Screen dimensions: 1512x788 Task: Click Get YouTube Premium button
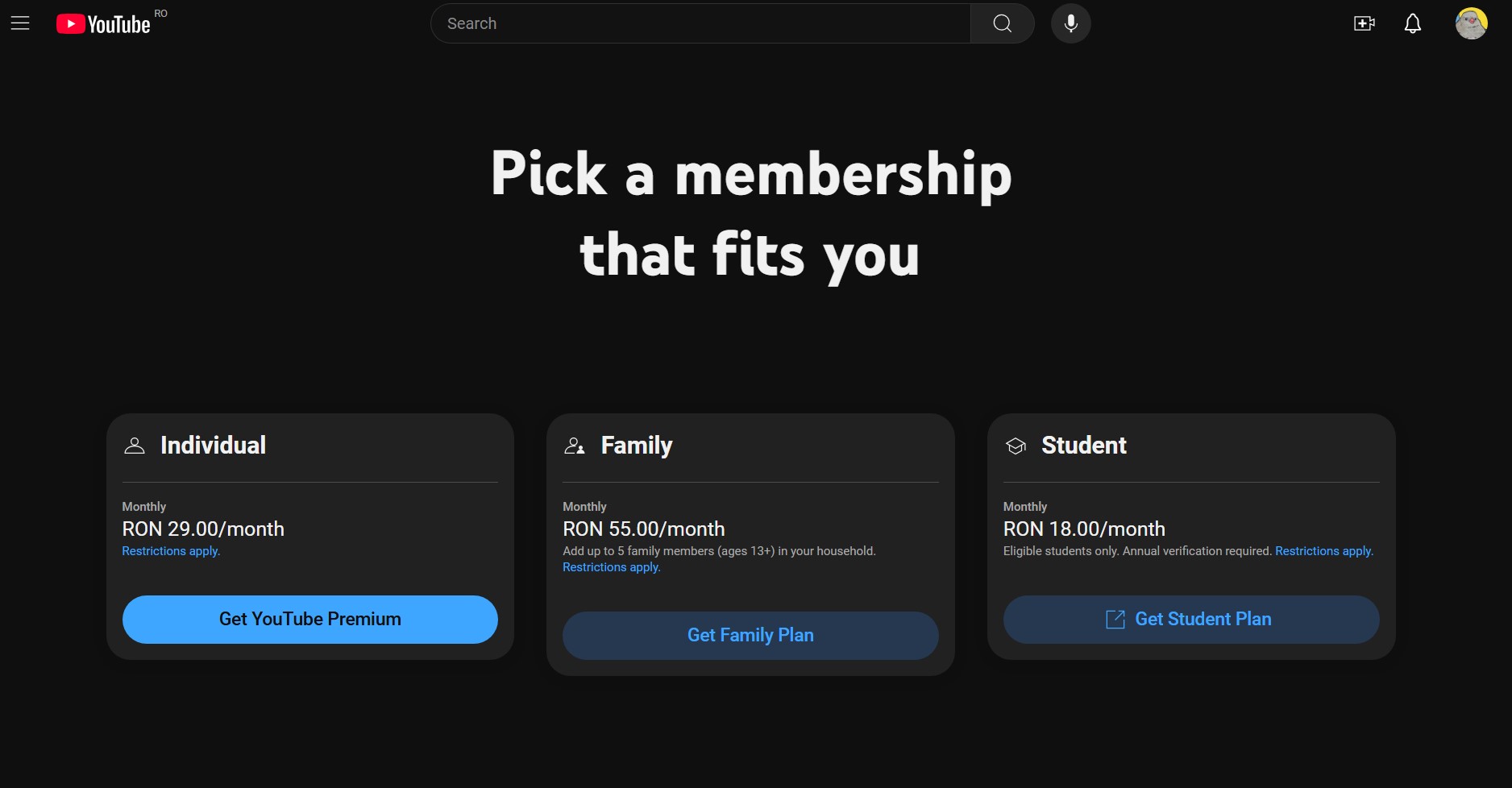tap(310, 619)
